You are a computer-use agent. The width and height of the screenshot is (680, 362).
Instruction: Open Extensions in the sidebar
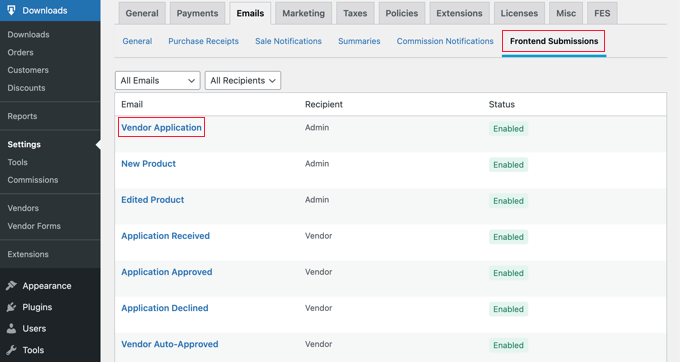tap(28, 254)
